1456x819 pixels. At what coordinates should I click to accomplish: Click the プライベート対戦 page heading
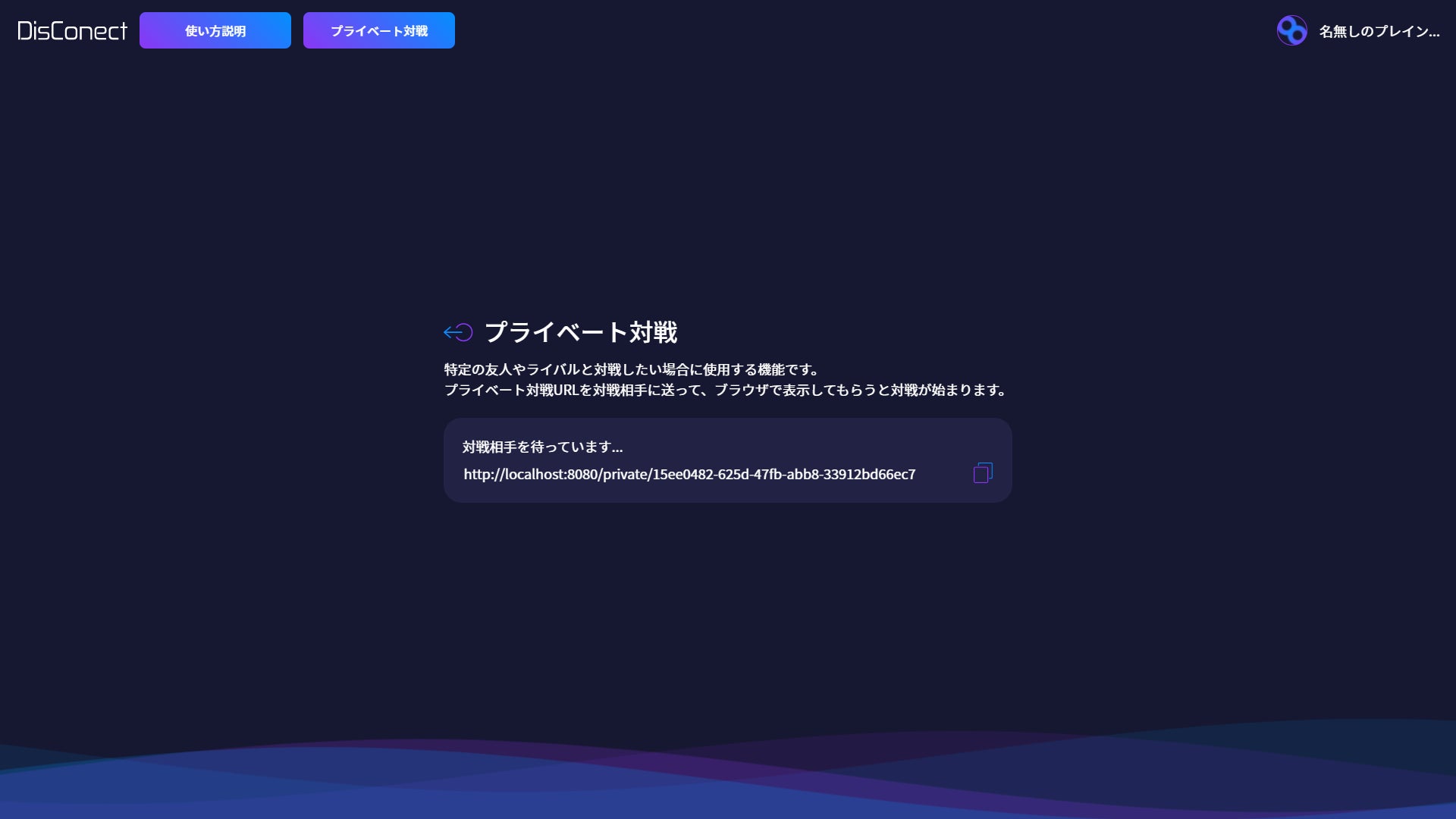point(581,332)
